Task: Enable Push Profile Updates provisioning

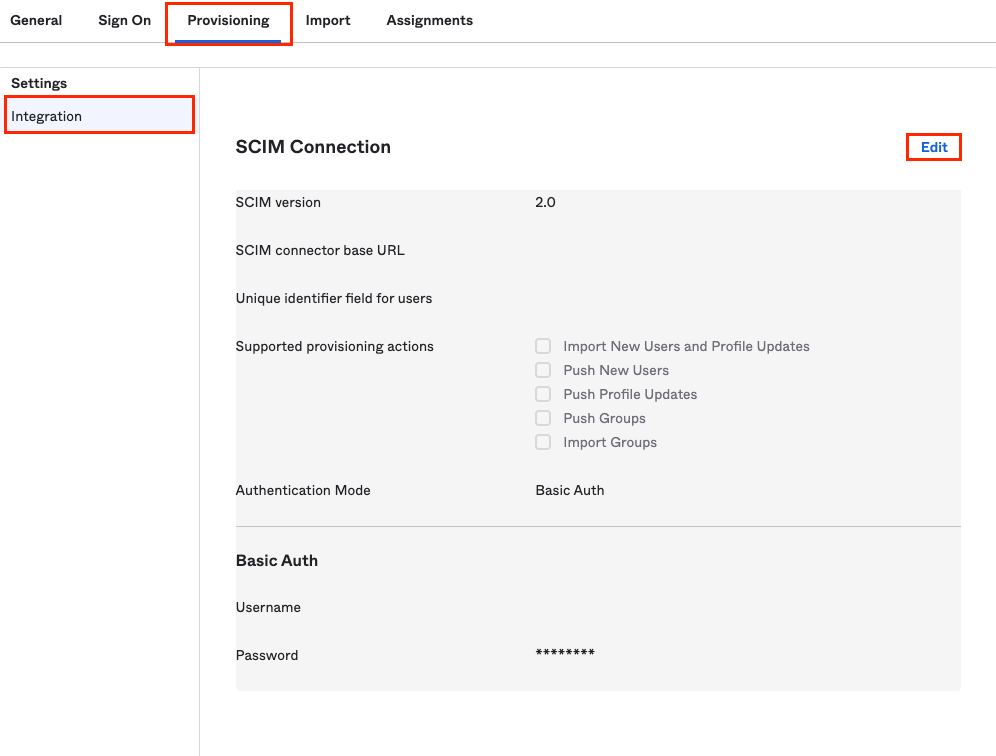Action: tap(543, 393)
